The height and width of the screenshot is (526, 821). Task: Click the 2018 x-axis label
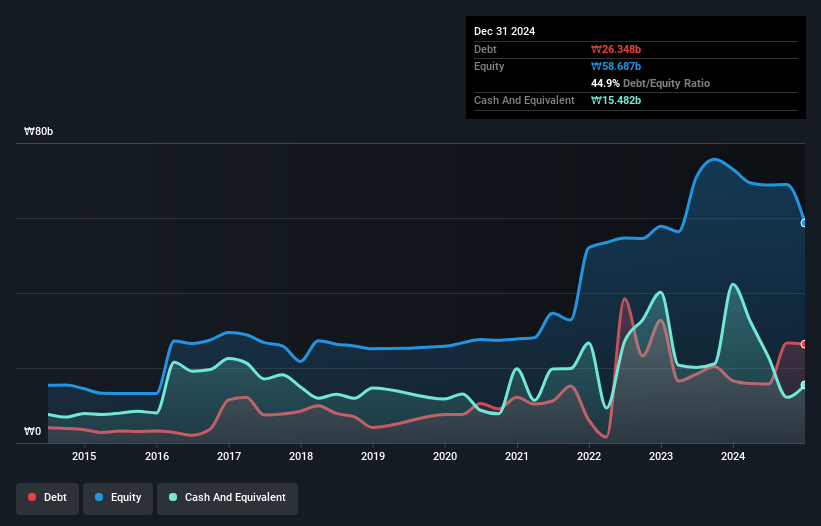pyautogui.click(x=301, y=456)
